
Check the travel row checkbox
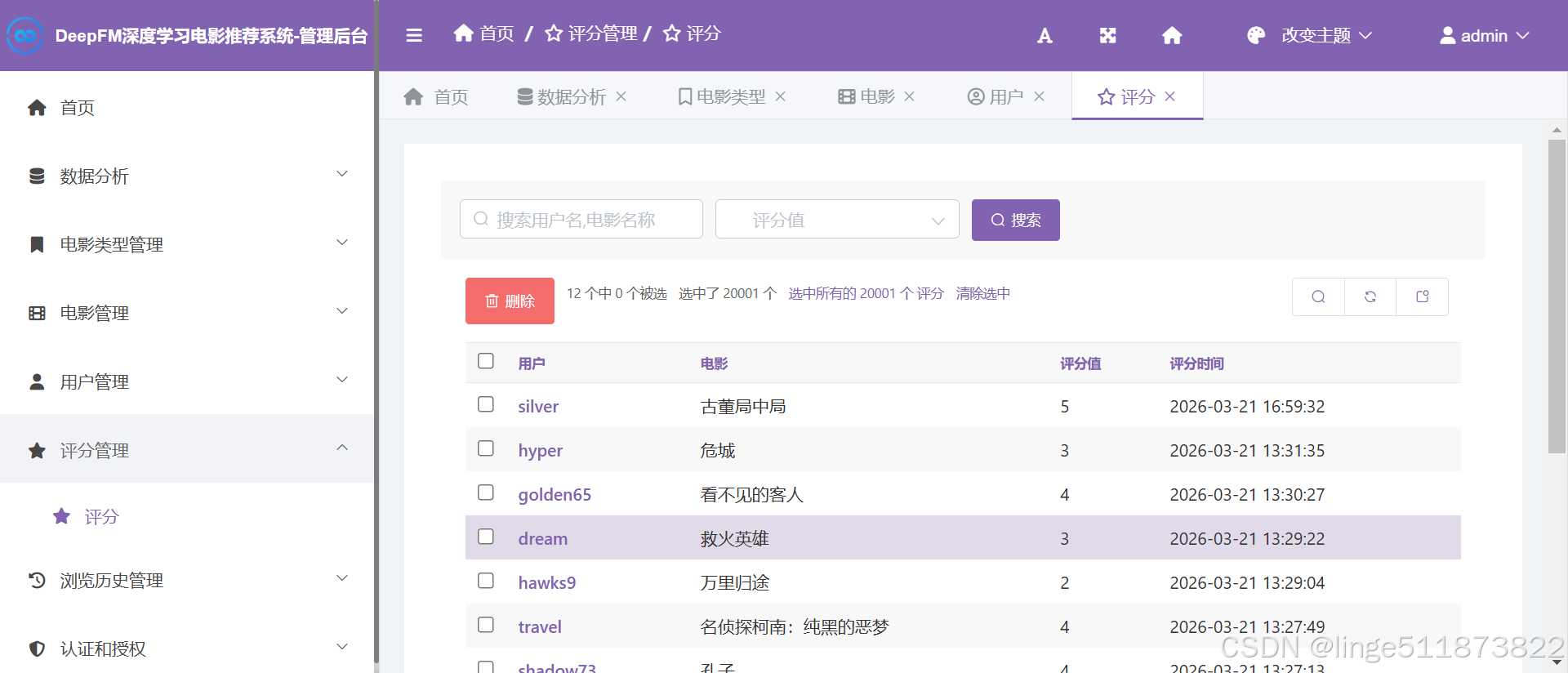(x=486, y=625)
